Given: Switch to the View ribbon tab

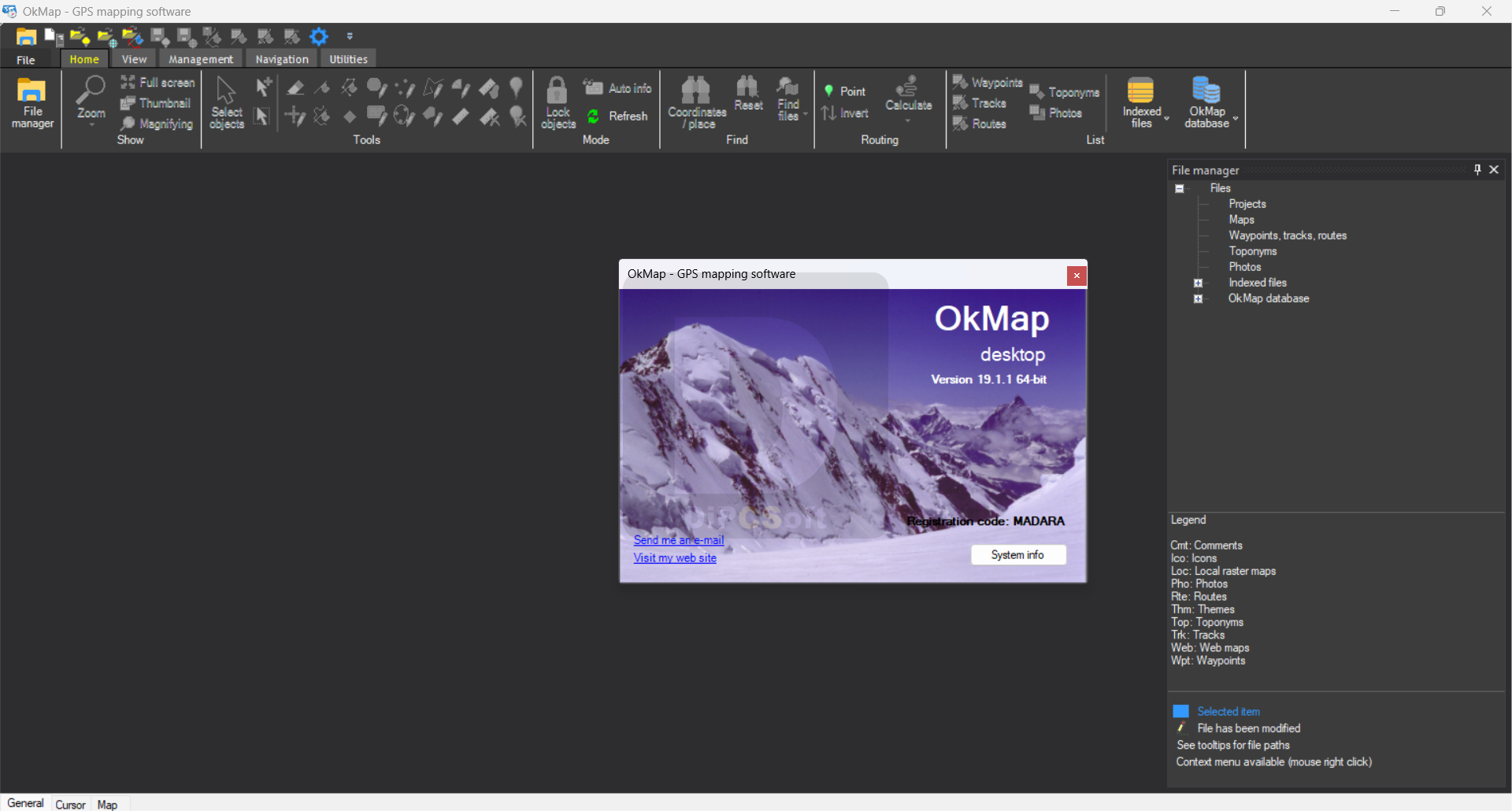Looking at the screenshot, I should click(x=134, y=59).
